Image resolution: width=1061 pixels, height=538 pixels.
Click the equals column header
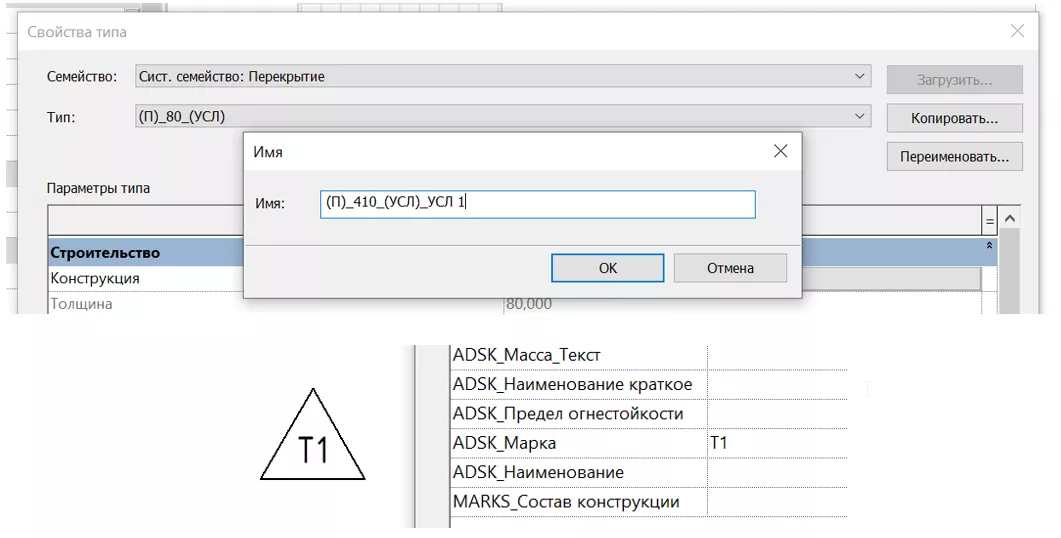(x=989, y=220)
